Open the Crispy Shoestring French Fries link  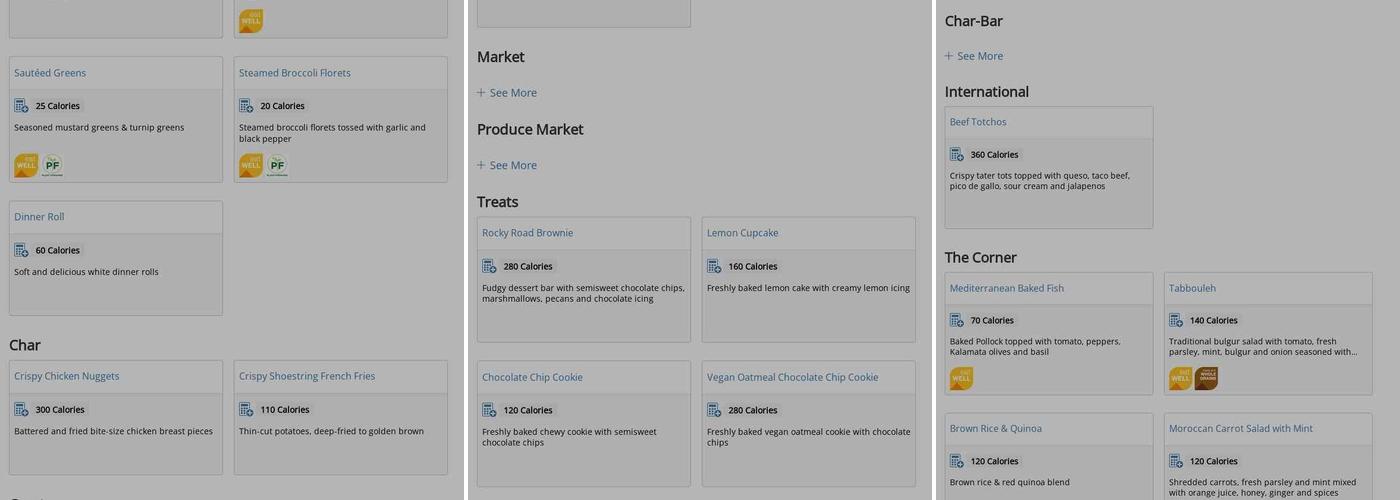click(x=307, y=376)
